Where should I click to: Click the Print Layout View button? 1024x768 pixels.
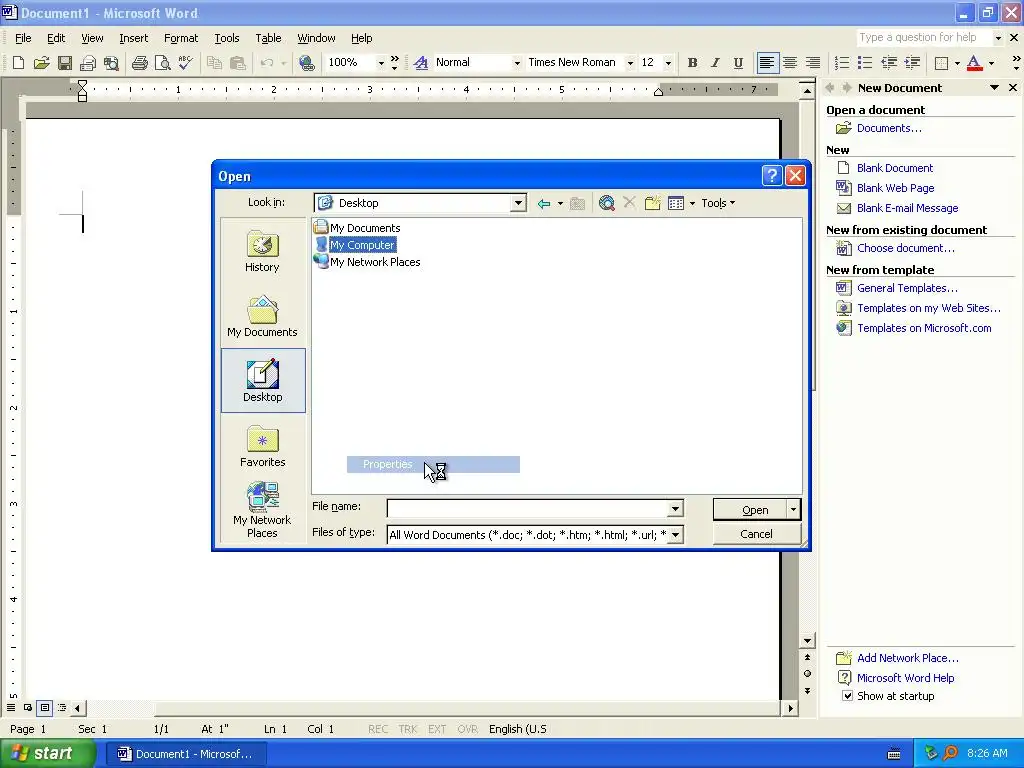point(44,707)
